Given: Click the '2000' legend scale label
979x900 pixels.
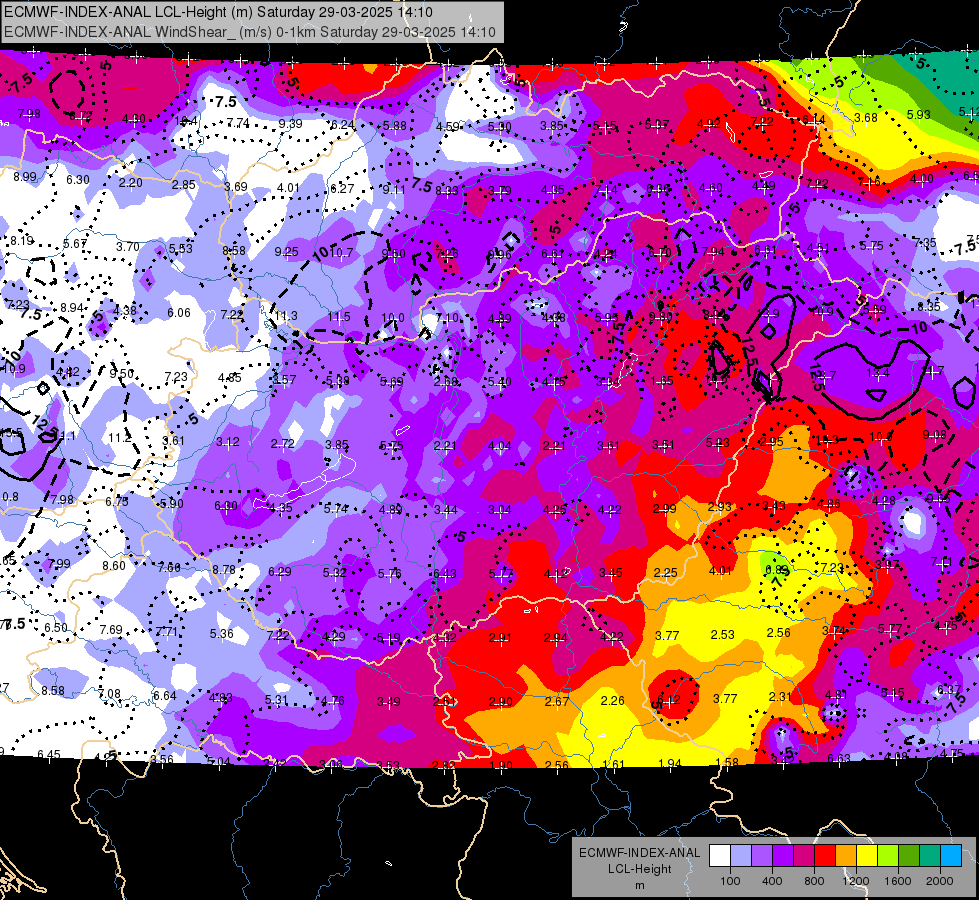Looking at the screenshot, I should (x=940, y=881).
